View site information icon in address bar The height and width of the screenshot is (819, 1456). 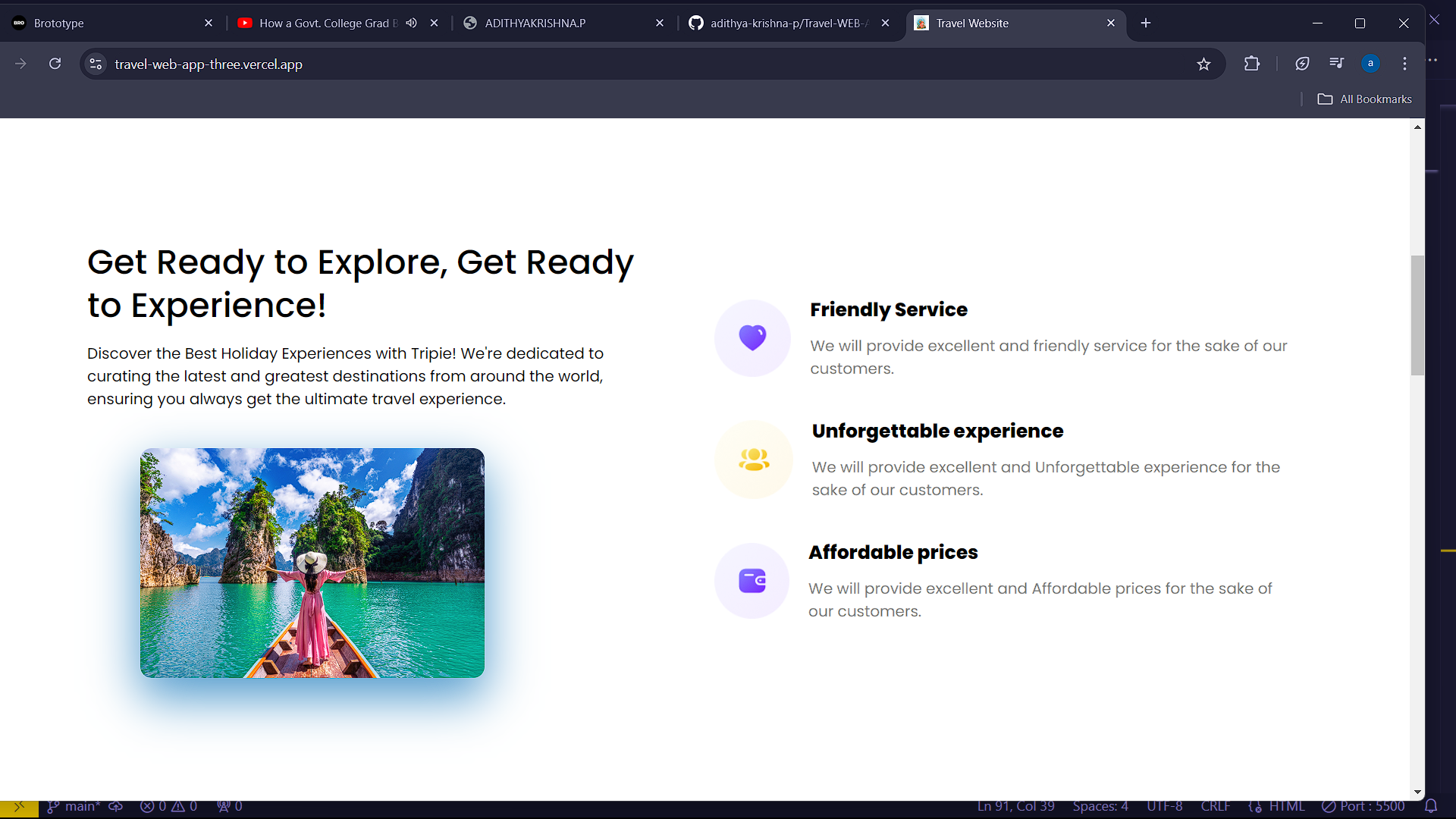(x=96, y=64)
